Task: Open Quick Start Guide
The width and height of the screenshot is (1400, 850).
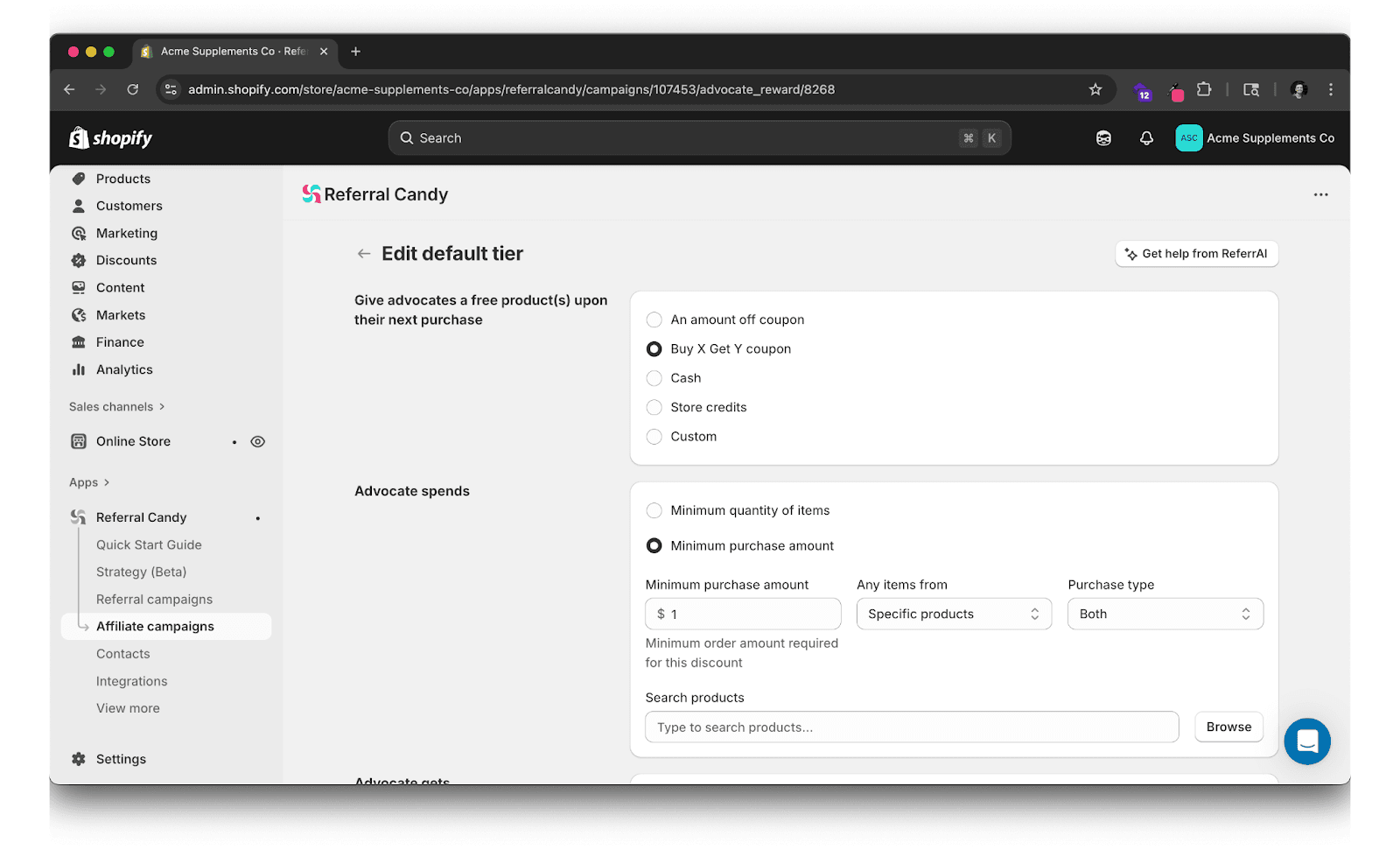Action: (149, 544)
